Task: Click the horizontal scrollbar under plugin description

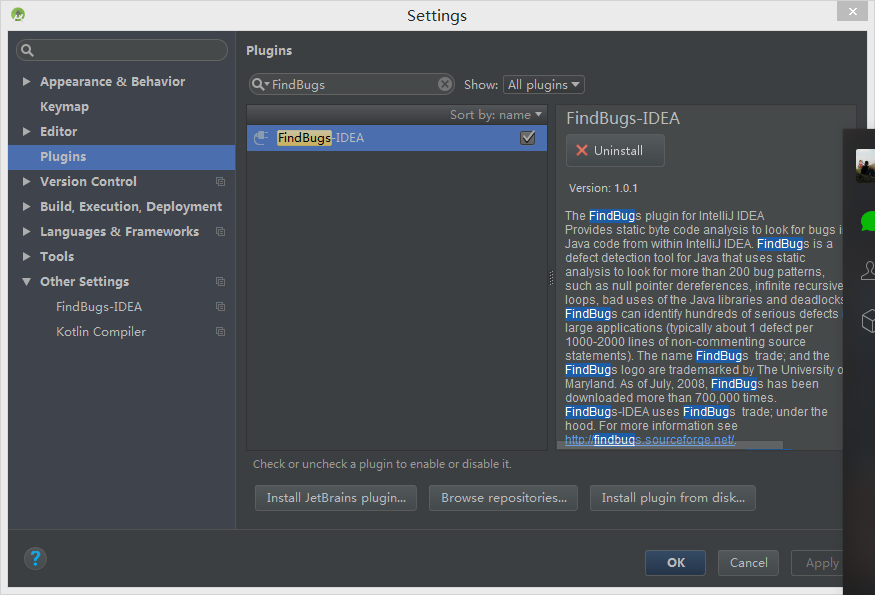Action: tap(670, 445)
